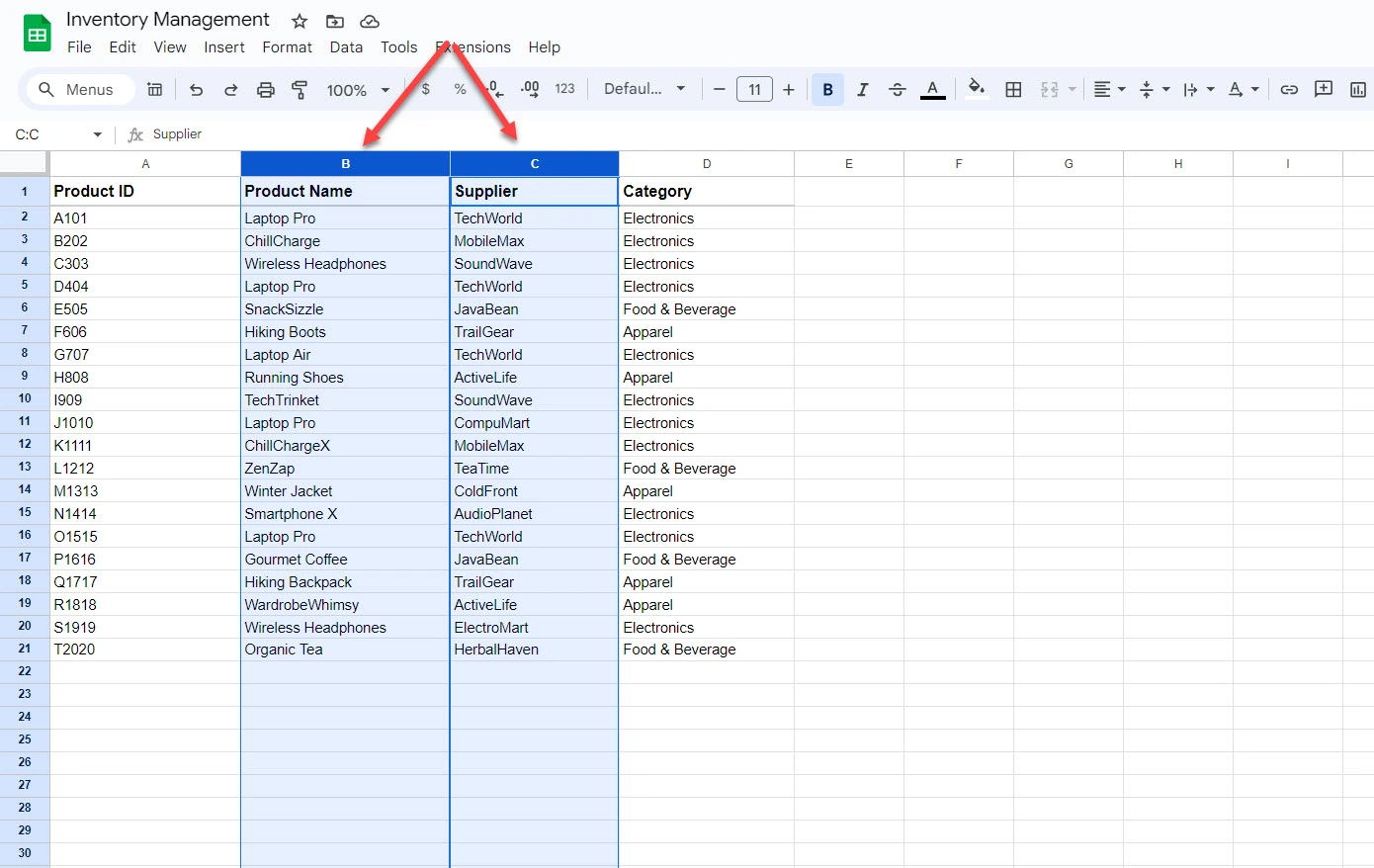The height and width of the screenshot is (868, 1374).
Task: Click the insert link icon
Action: pos(1289,90)
